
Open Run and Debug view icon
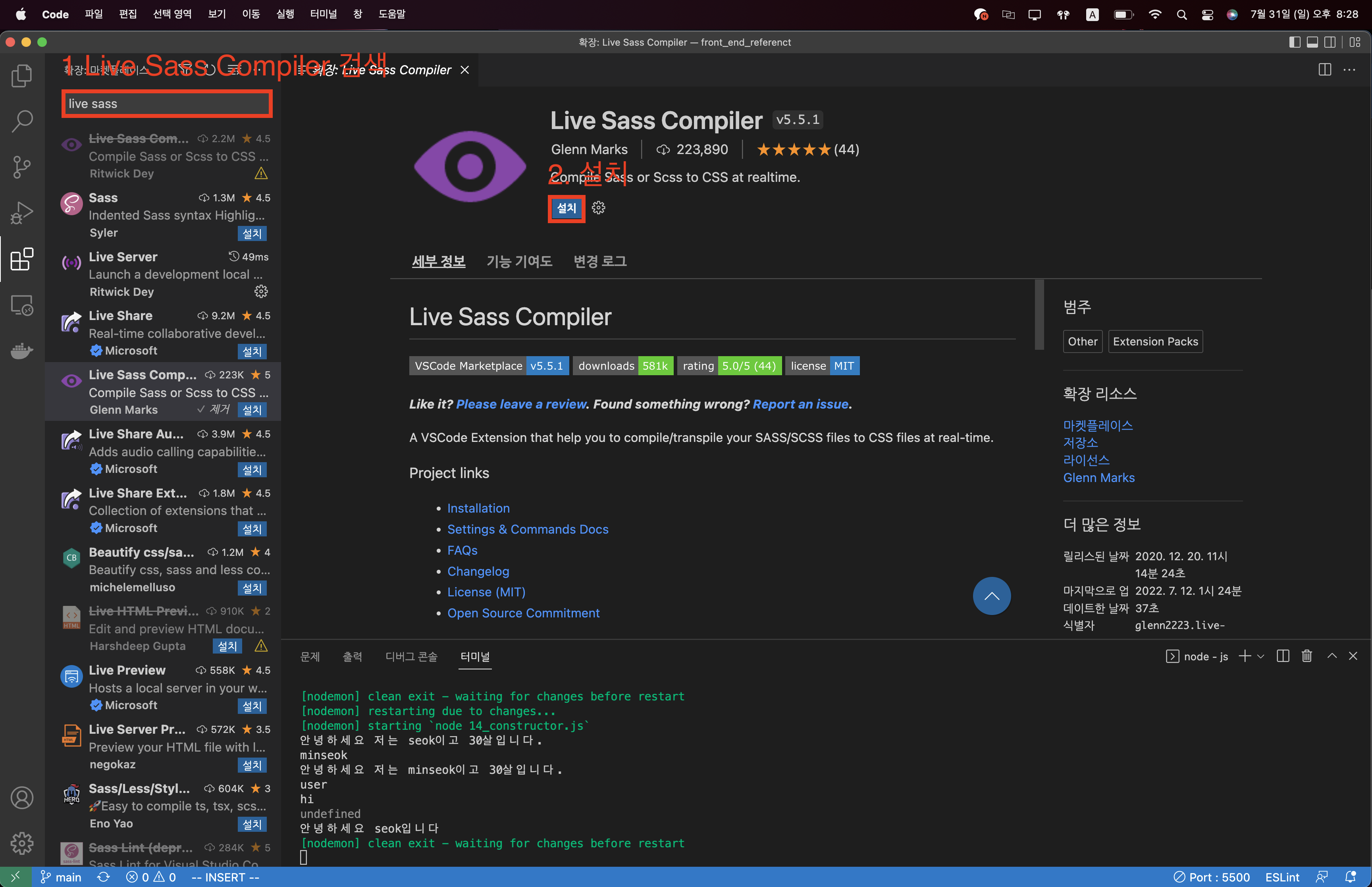(x=22, y=212)
